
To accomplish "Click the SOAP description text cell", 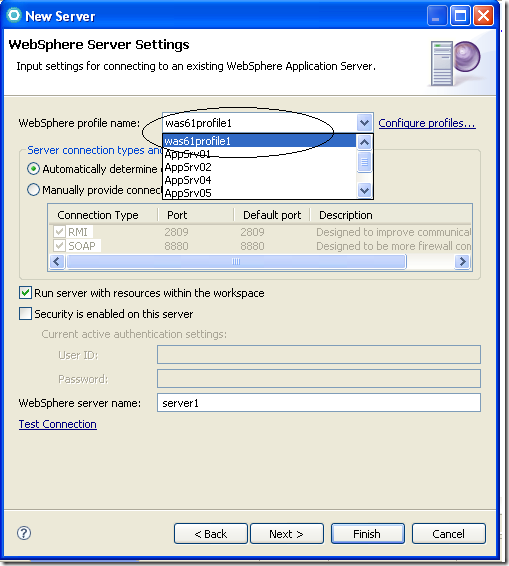I will [x=393, y=246].
